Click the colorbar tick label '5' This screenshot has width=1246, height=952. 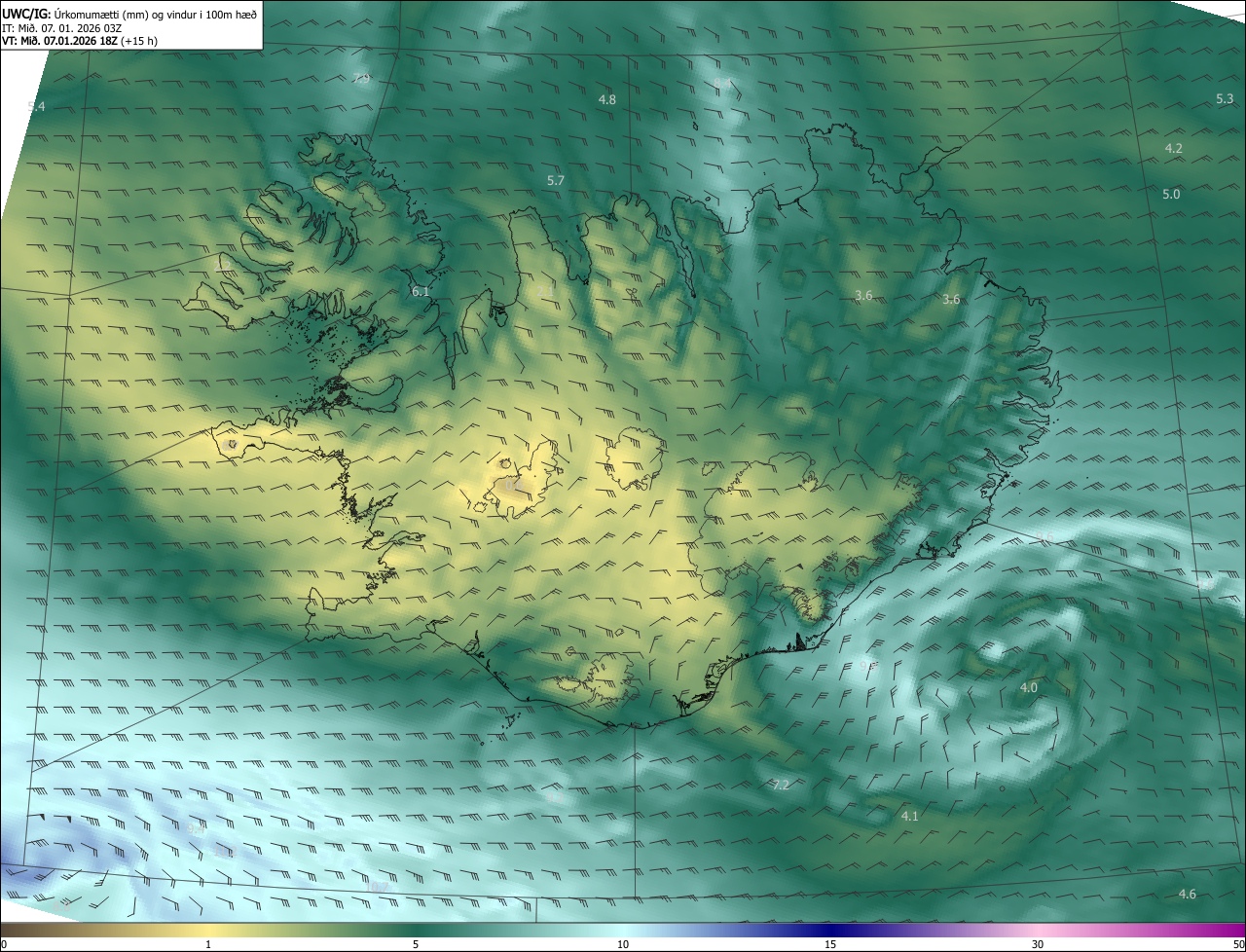pyautogui.click(x=416, y=945)
